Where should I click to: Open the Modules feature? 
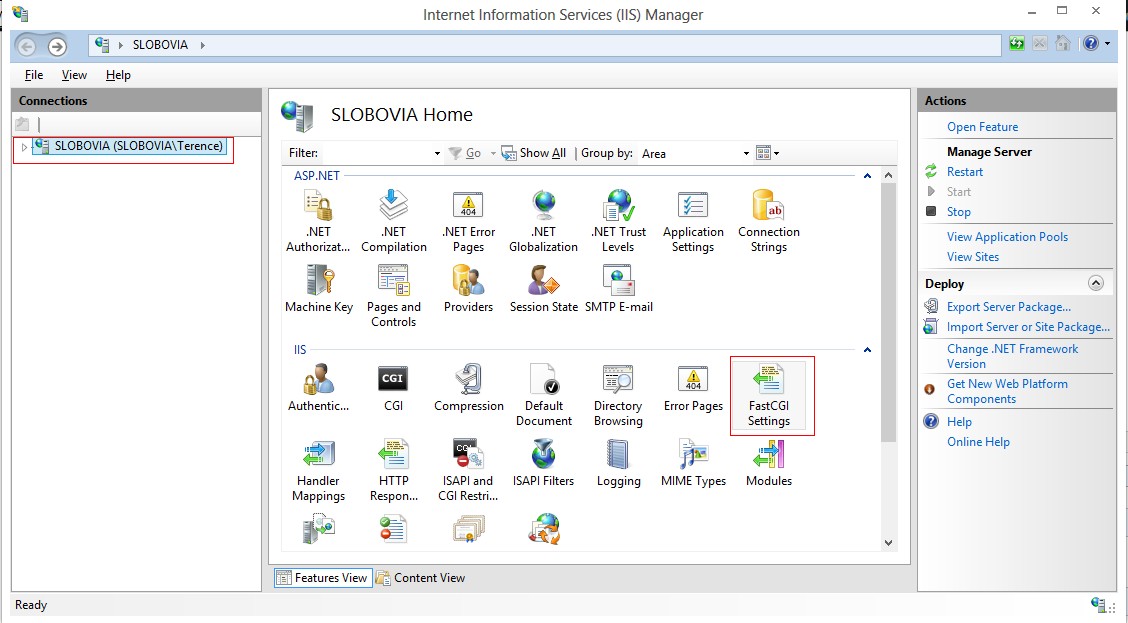[768, 463]
